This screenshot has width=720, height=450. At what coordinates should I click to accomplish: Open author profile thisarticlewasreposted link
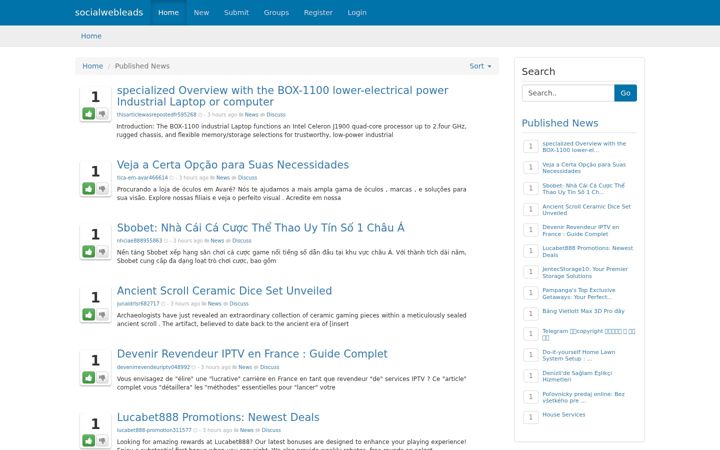(156, 115)
